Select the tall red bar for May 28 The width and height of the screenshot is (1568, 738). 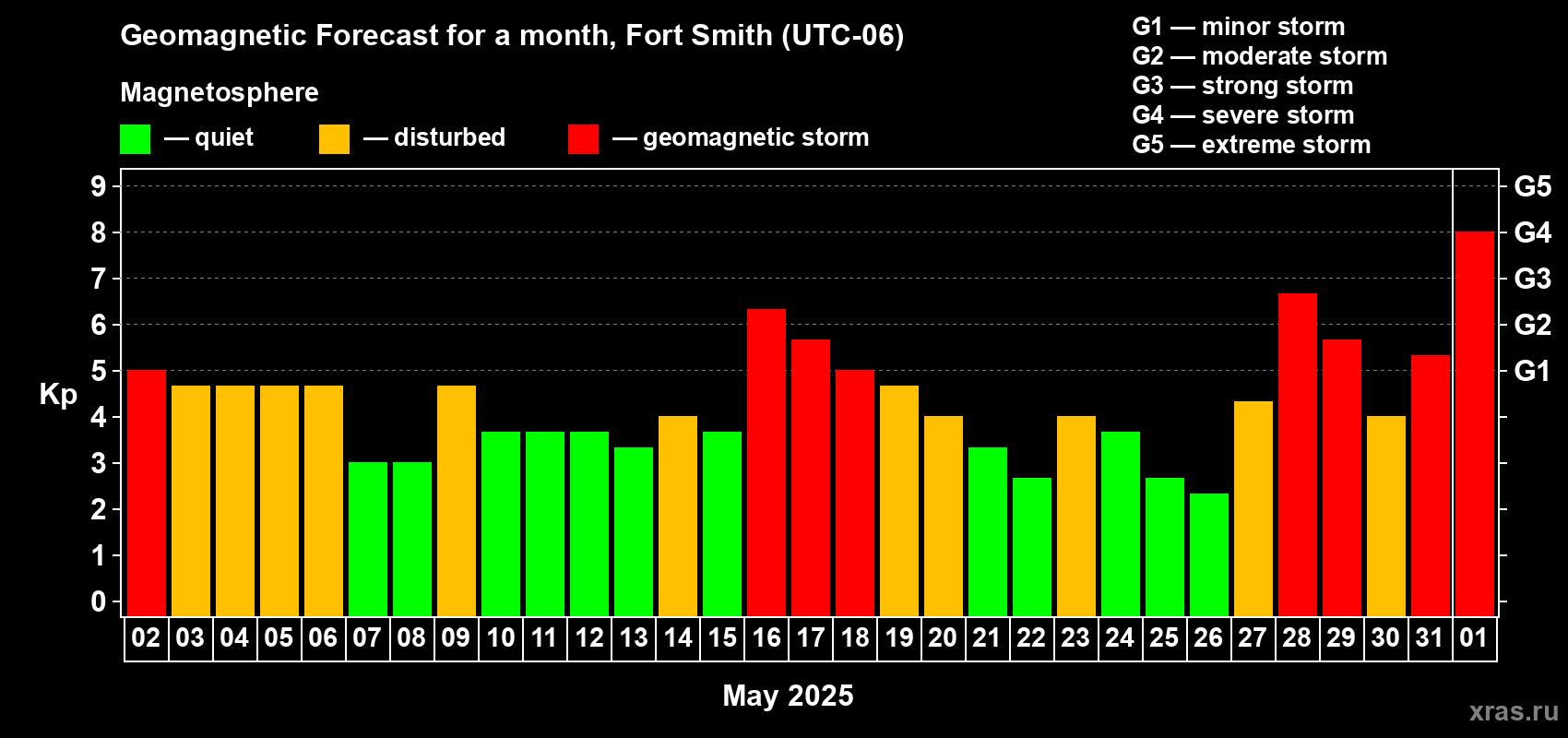tap(1298, 455)
